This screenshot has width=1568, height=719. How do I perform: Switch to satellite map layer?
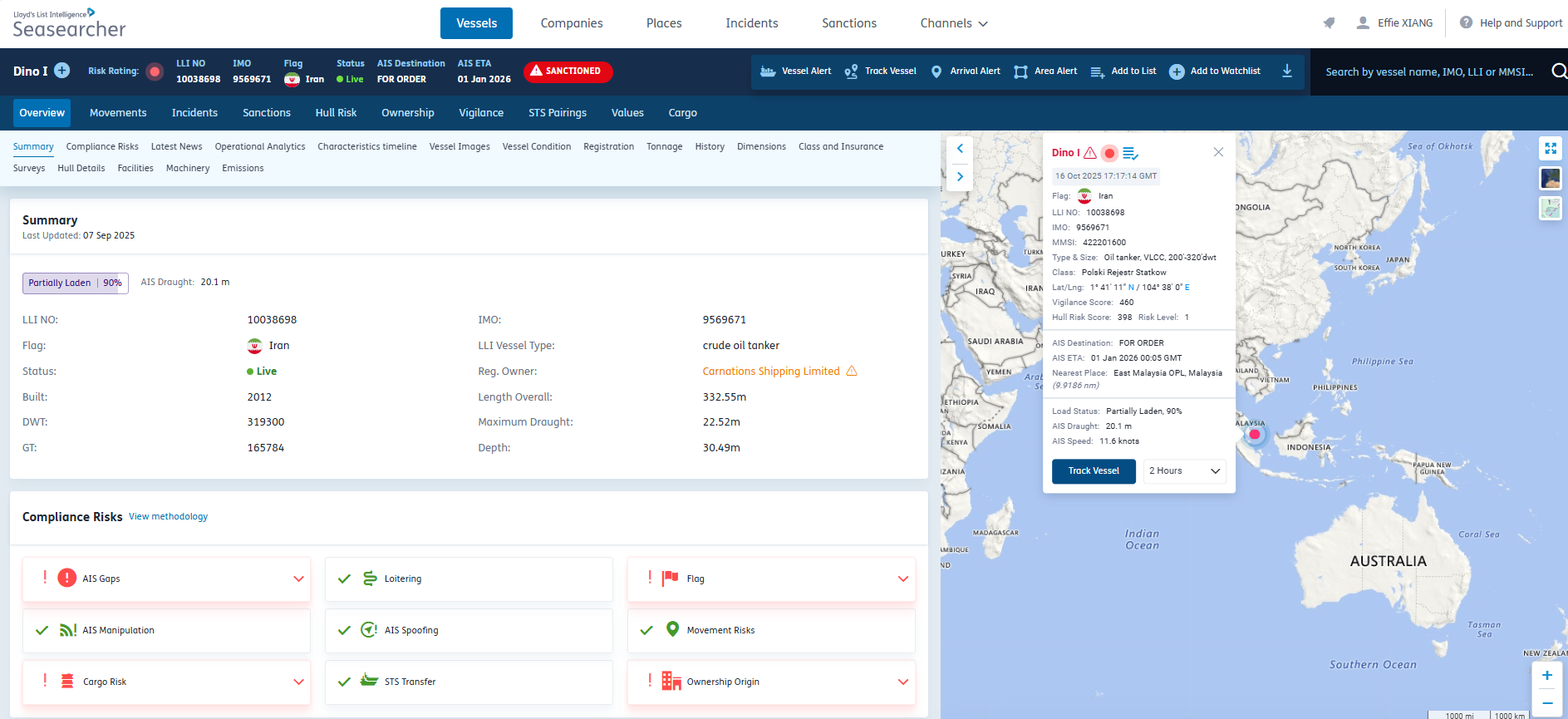tap(1550, 178)
